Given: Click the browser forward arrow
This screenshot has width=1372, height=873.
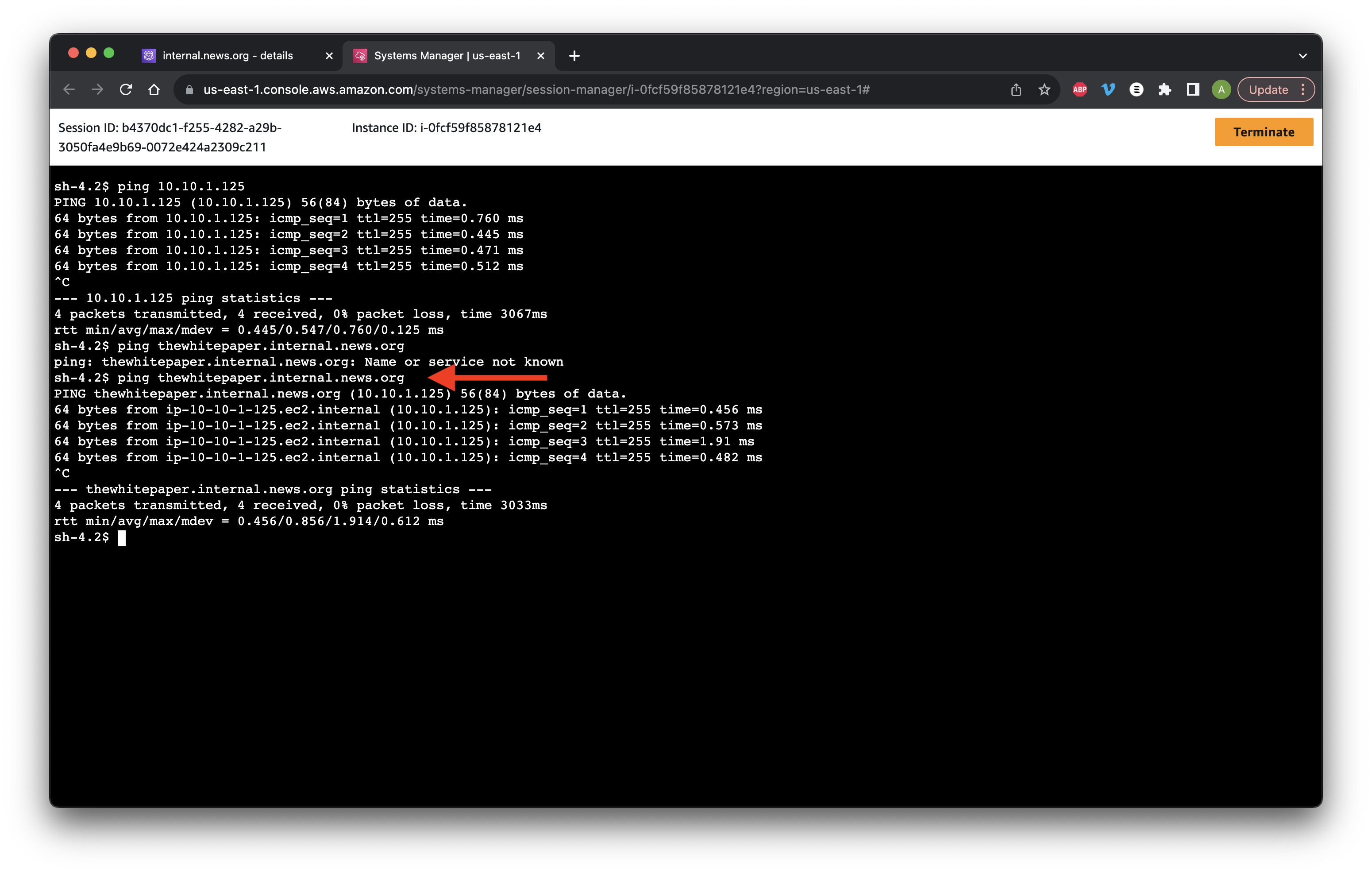Looking at the screenshot, I should point(97,89).
